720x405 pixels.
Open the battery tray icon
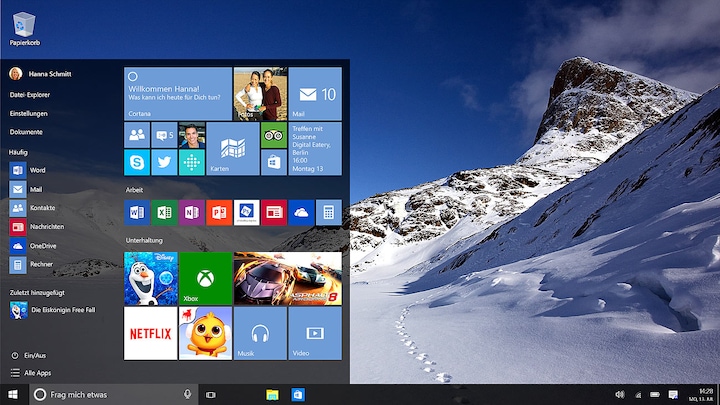click(655, 394)
